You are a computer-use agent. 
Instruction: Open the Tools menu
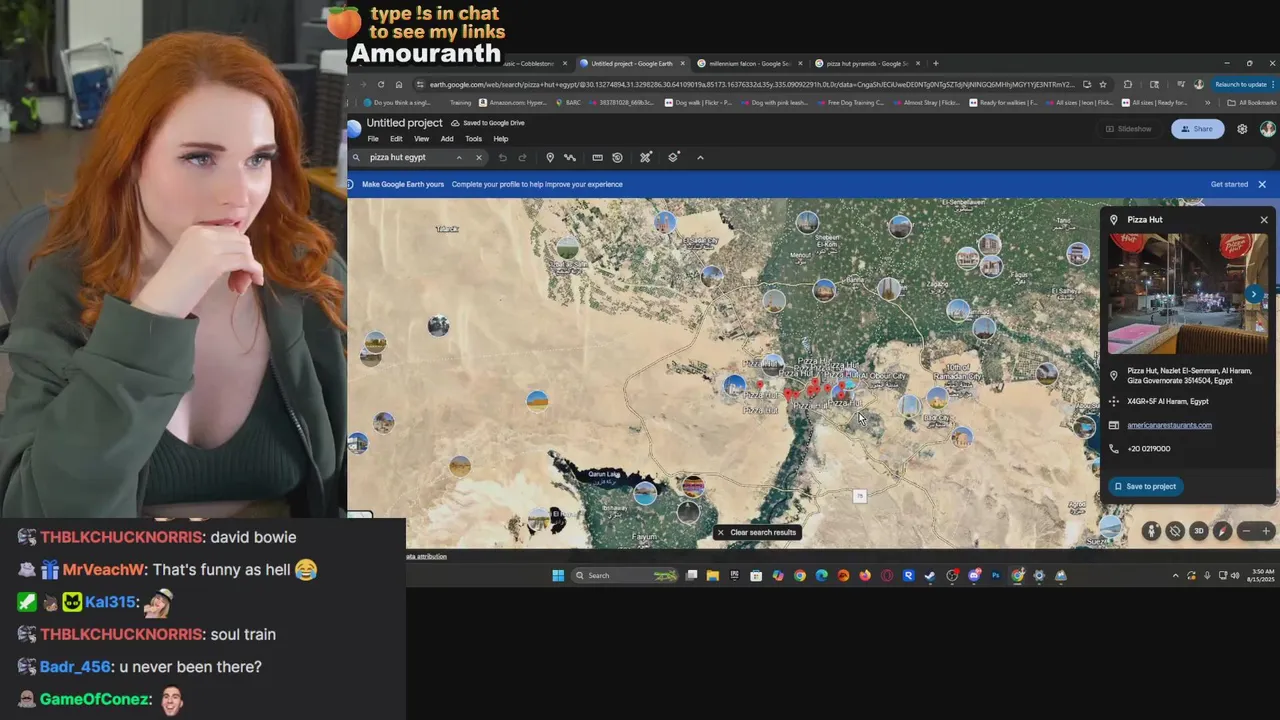473,139
